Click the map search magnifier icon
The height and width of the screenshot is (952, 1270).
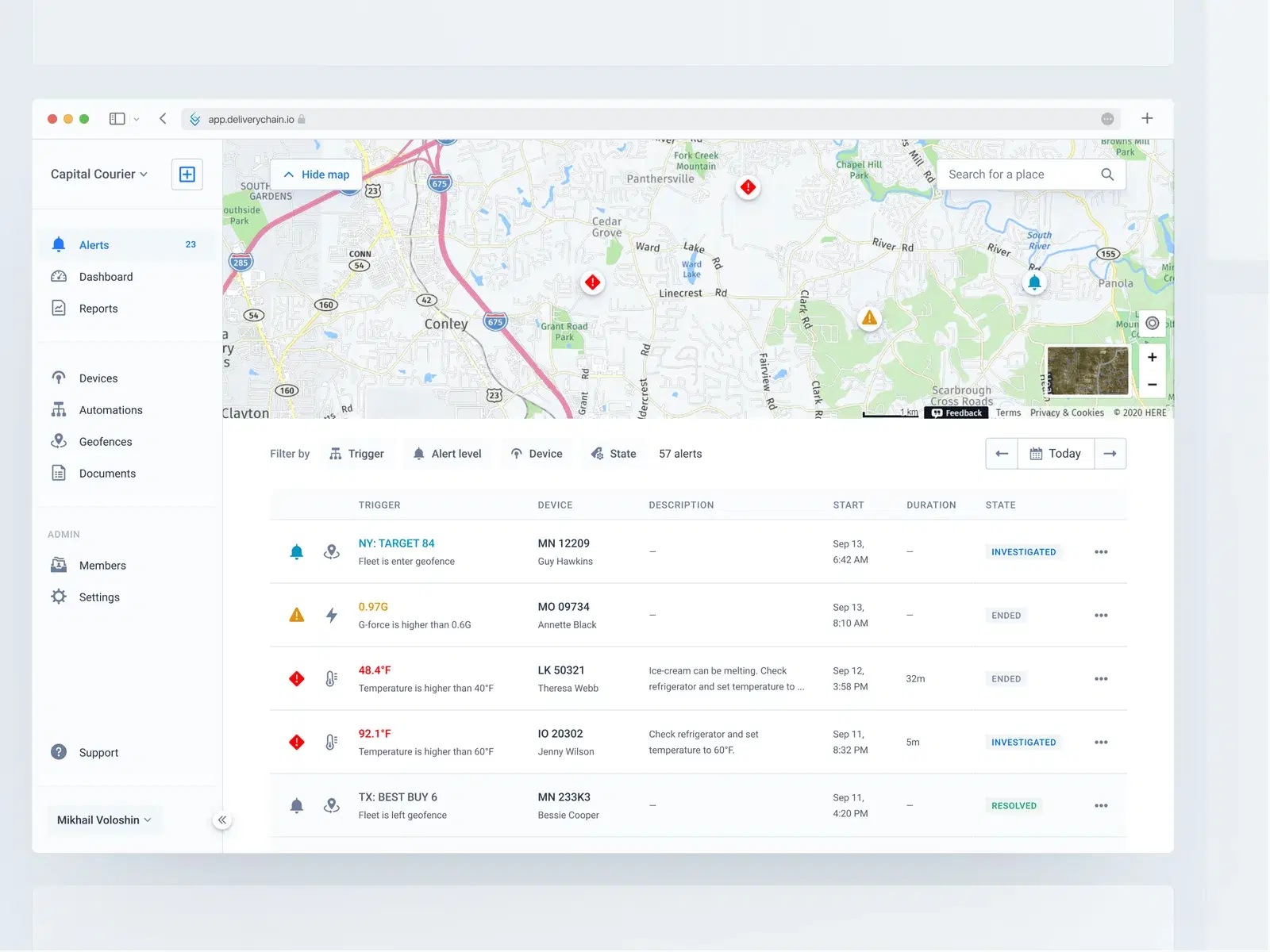click(x=1107, y=175)
